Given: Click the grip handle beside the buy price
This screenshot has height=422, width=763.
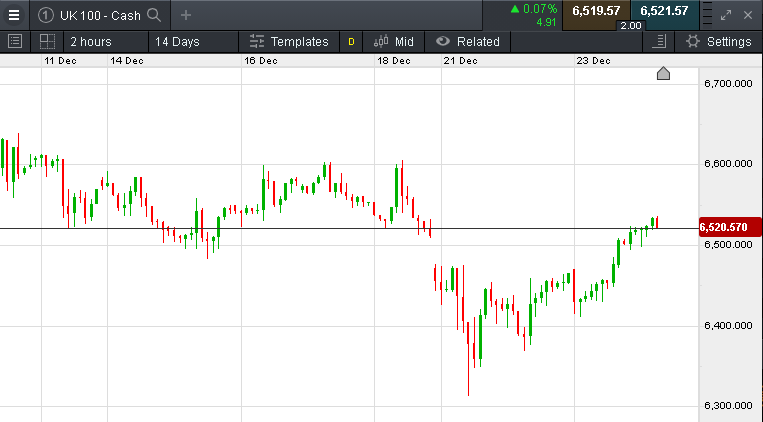Looking at the screenshot, I should (x=706, y=14).
